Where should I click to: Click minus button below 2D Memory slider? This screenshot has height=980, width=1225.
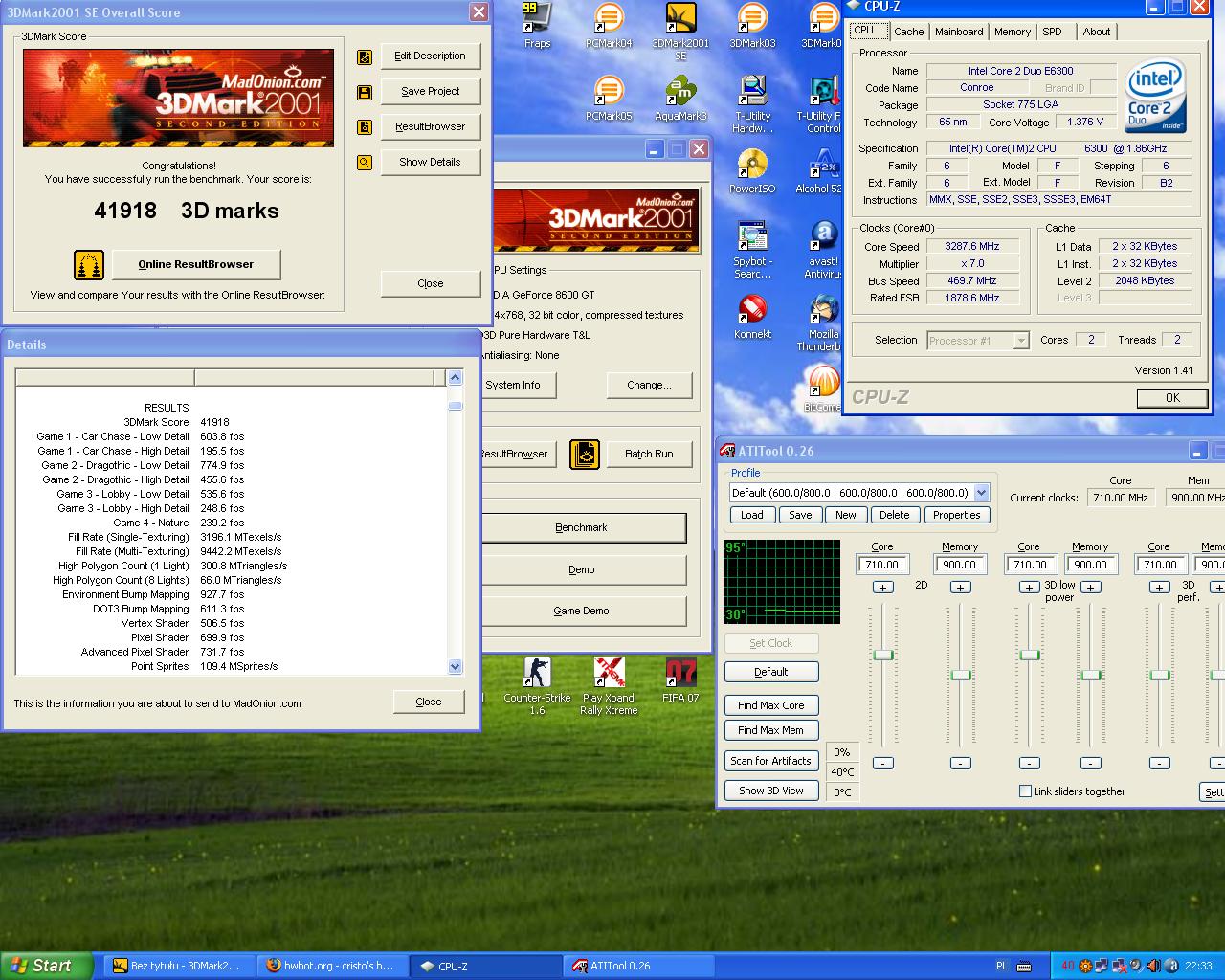[961, 763]
